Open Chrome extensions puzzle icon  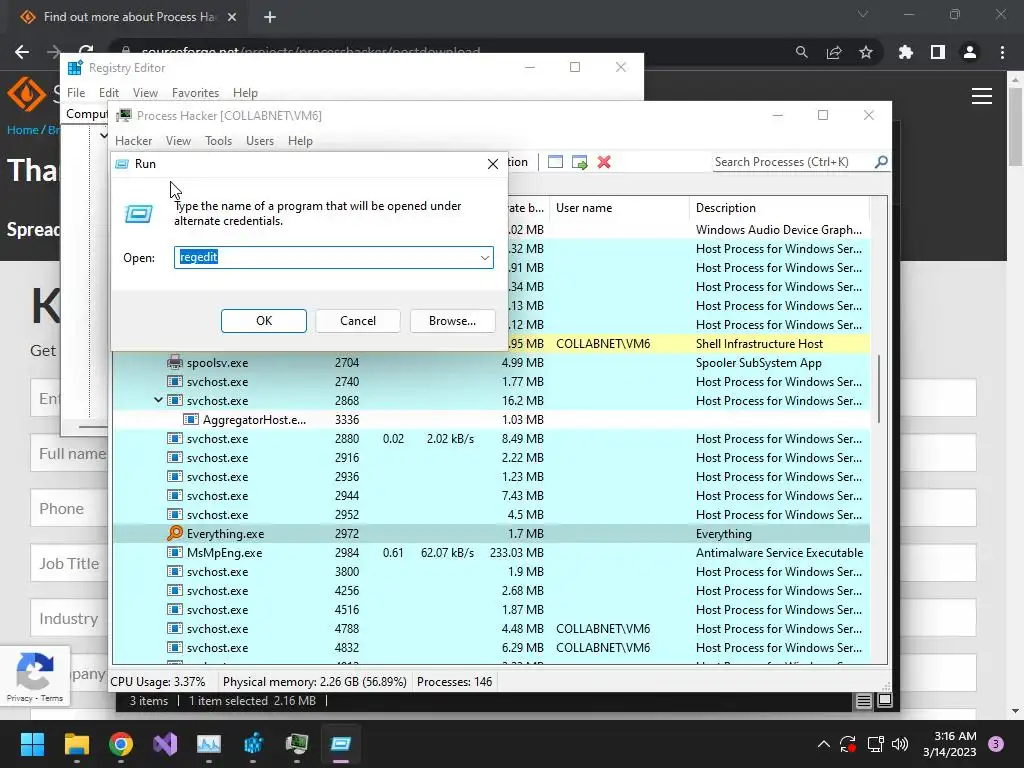pyautogui.click(x=906, y=52)
